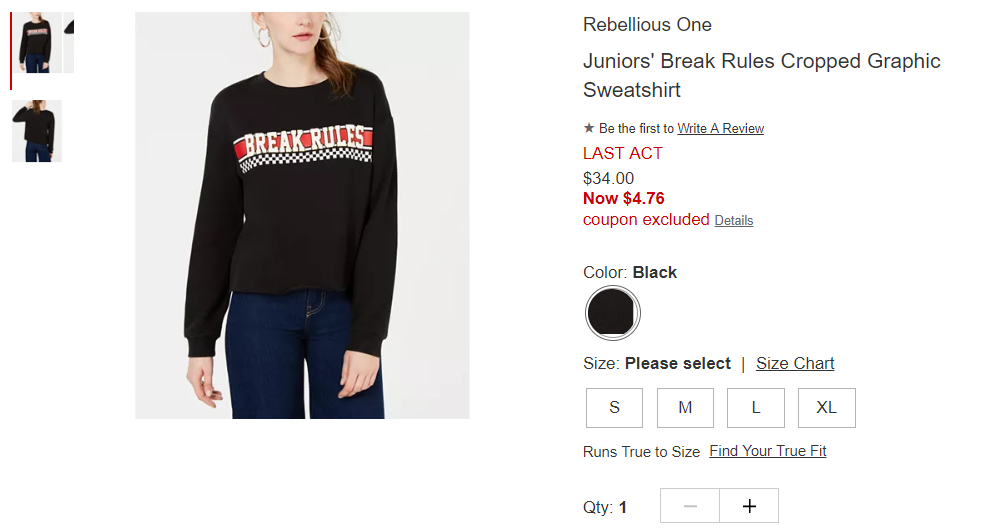Click the Now $4.76 sale price
Viewport: 1003px width, 531px height.
[624, 198]
